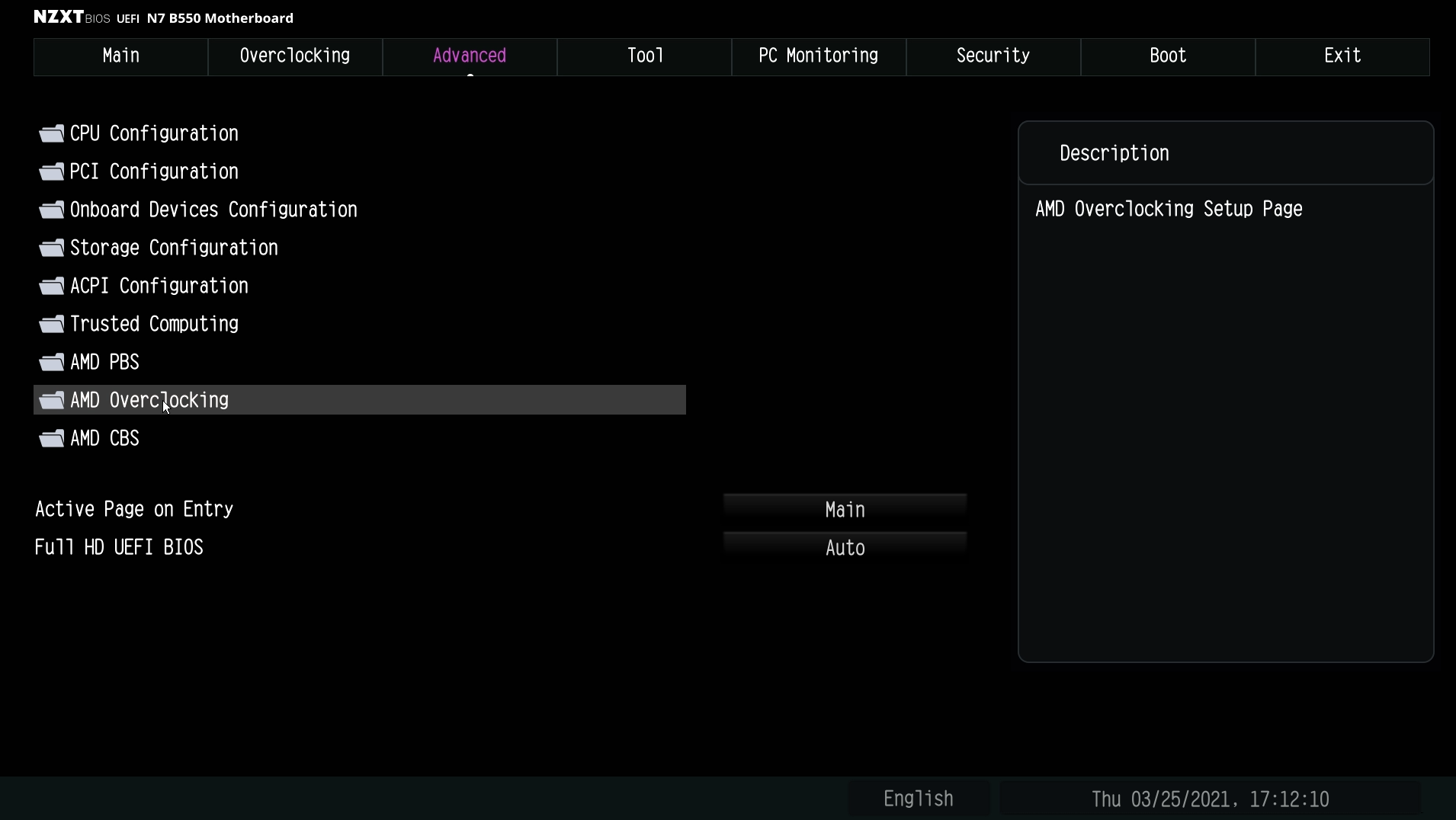Open the Full HD UEFI BIOS dropdown showing Auto
This screenshot has width=1456, height=820.
pyautogui.click(x=845, y=548)
